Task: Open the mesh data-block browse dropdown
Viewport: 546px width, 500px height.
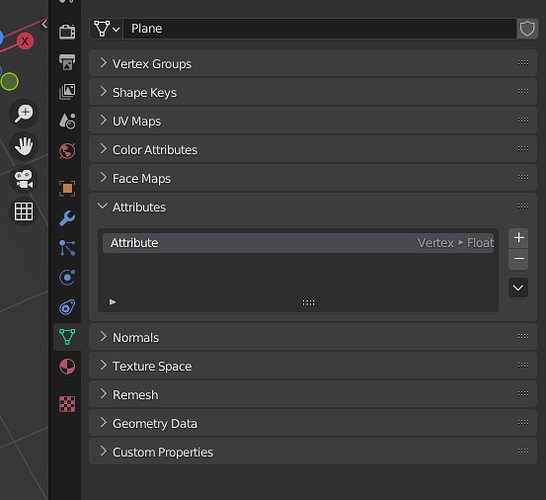Action: pyautogui.click(x=107, y=29)
